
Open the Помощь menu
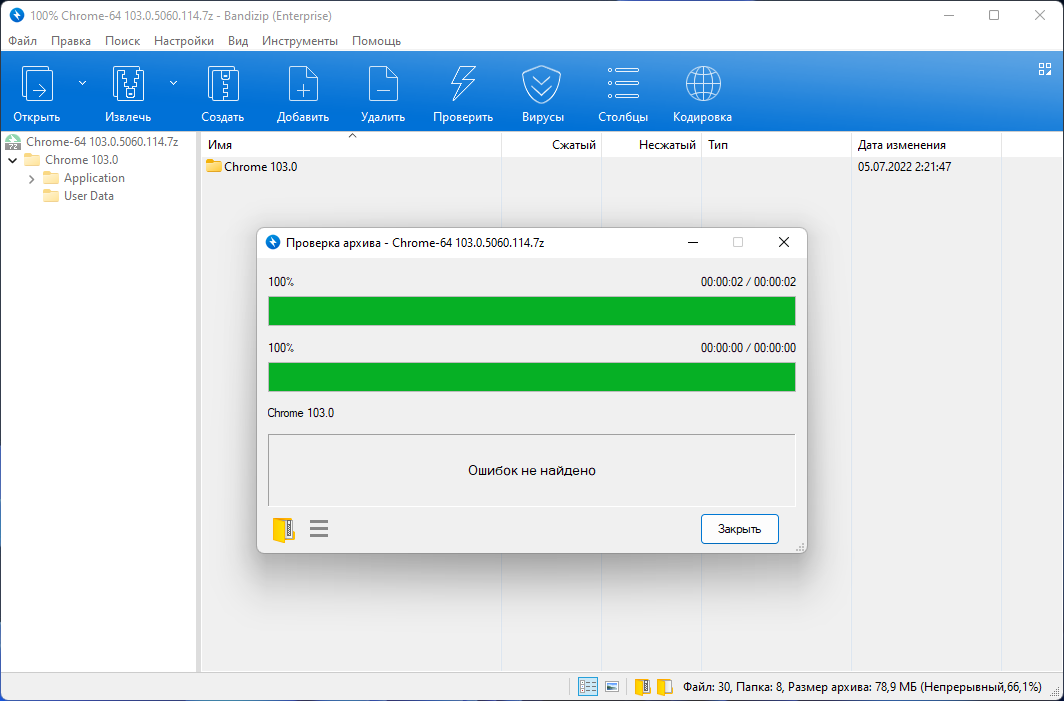(376, 41)
